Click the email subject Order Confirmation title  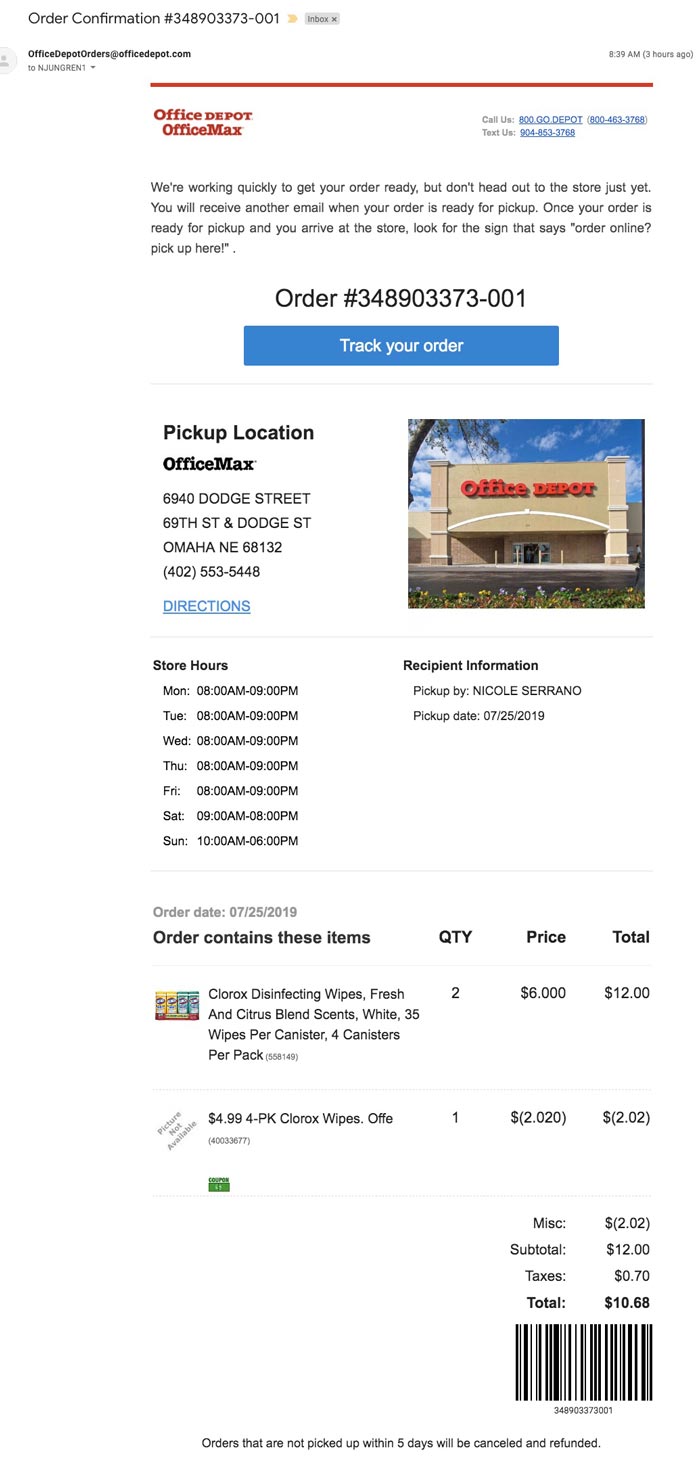pos(154,18)
